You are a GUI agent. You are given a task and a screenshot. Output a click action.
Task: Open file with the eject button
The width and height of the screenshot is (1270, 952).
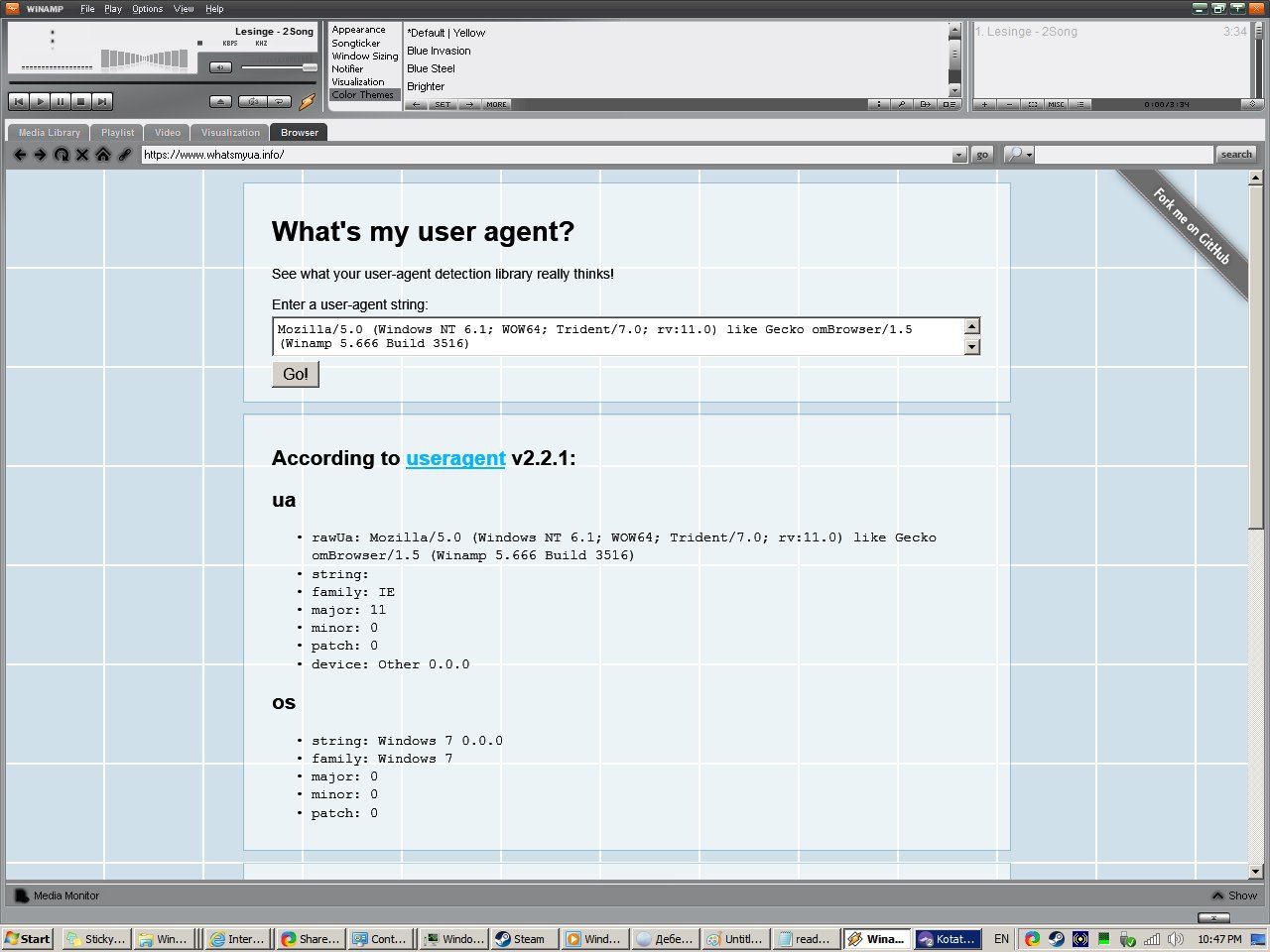[221, 101]
